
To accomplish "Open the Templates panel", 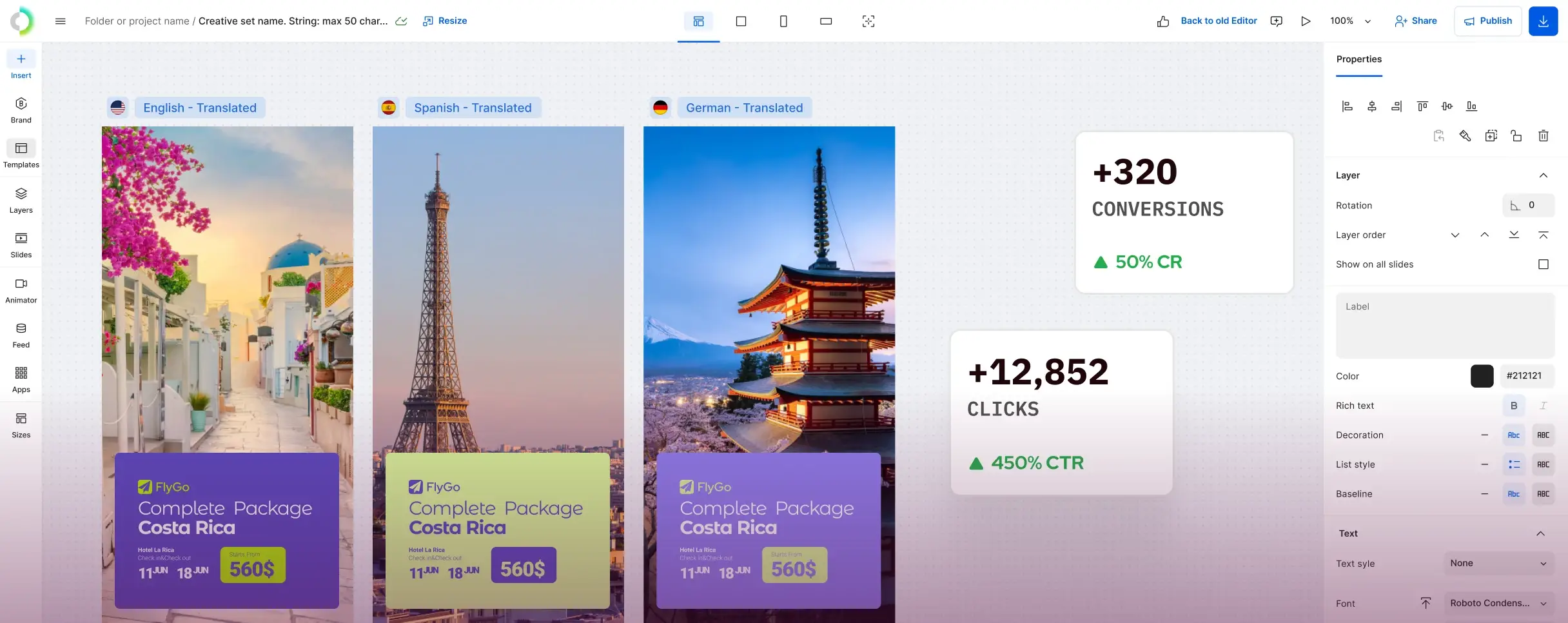I will click(x=21, y=155).
